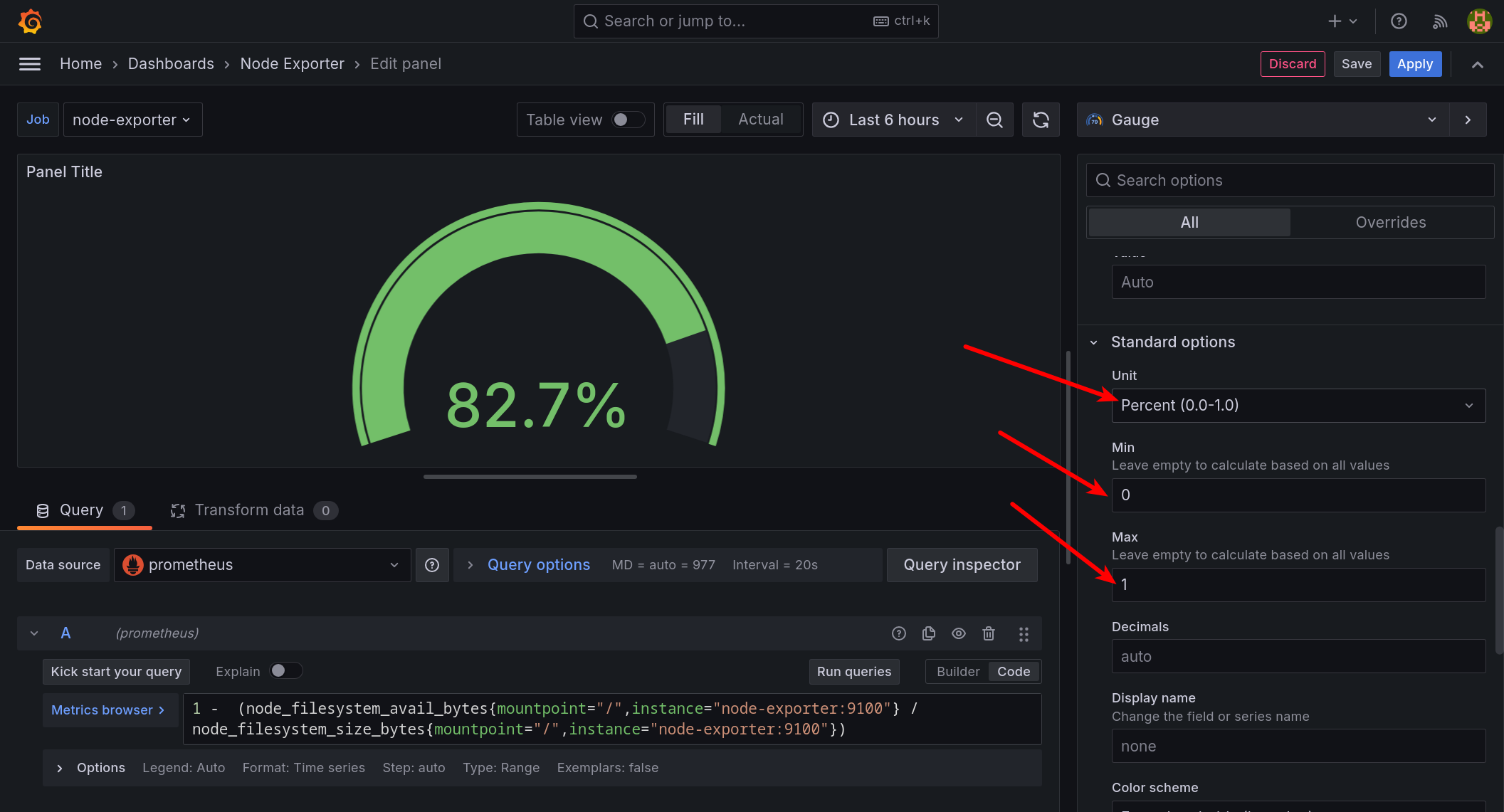Switch query editor to Code mode
This screenshot has width=1504, height=812.
pyautogui.click(x=1014, y=672)
